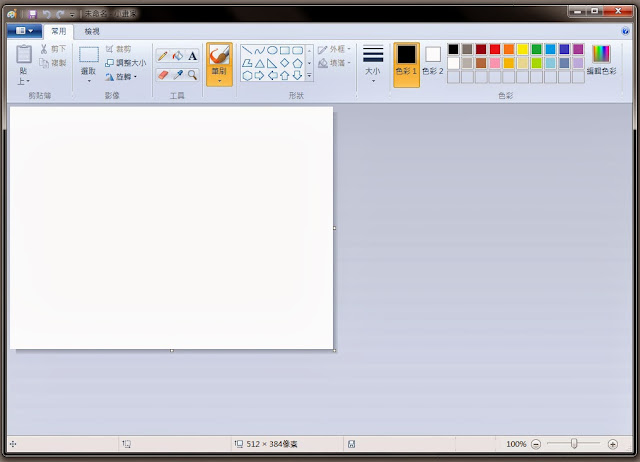Viewport: 640px width, 462px height.
Task: Click the rectangular Select tool button
Action: click(x=89, y=54)
